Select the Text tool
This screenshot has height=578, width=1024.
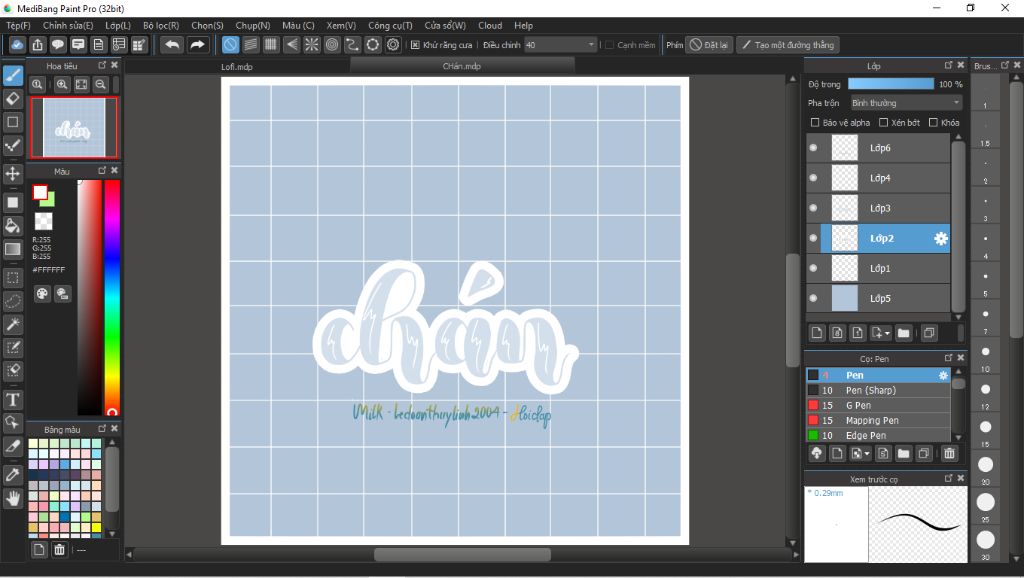[12, 399]
